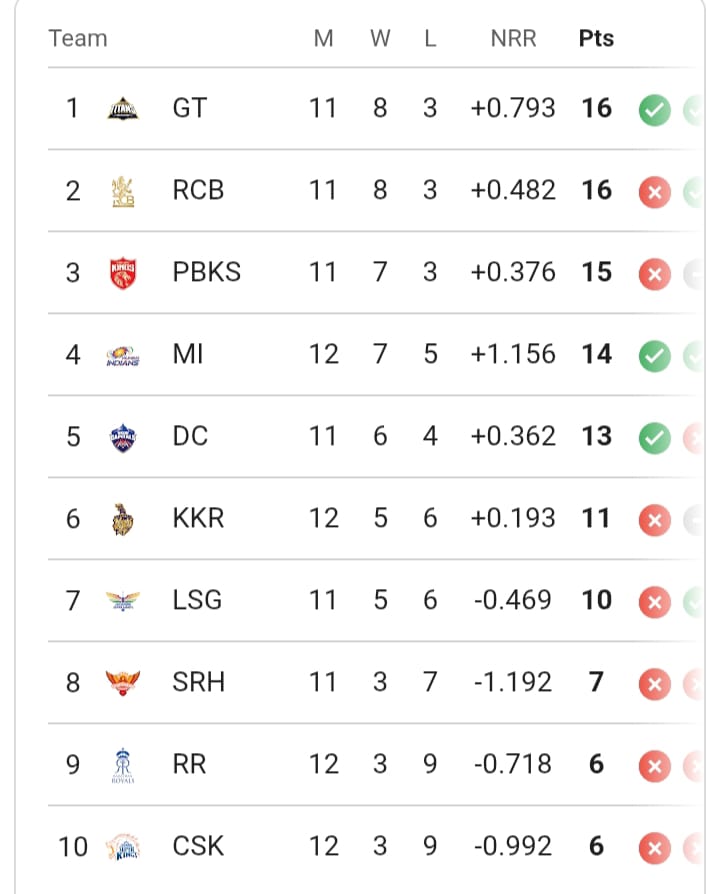This screenshot has height=894, width=719.
Task: Tap the Delhi Capitals logo
Action: (x=124, y=437)
